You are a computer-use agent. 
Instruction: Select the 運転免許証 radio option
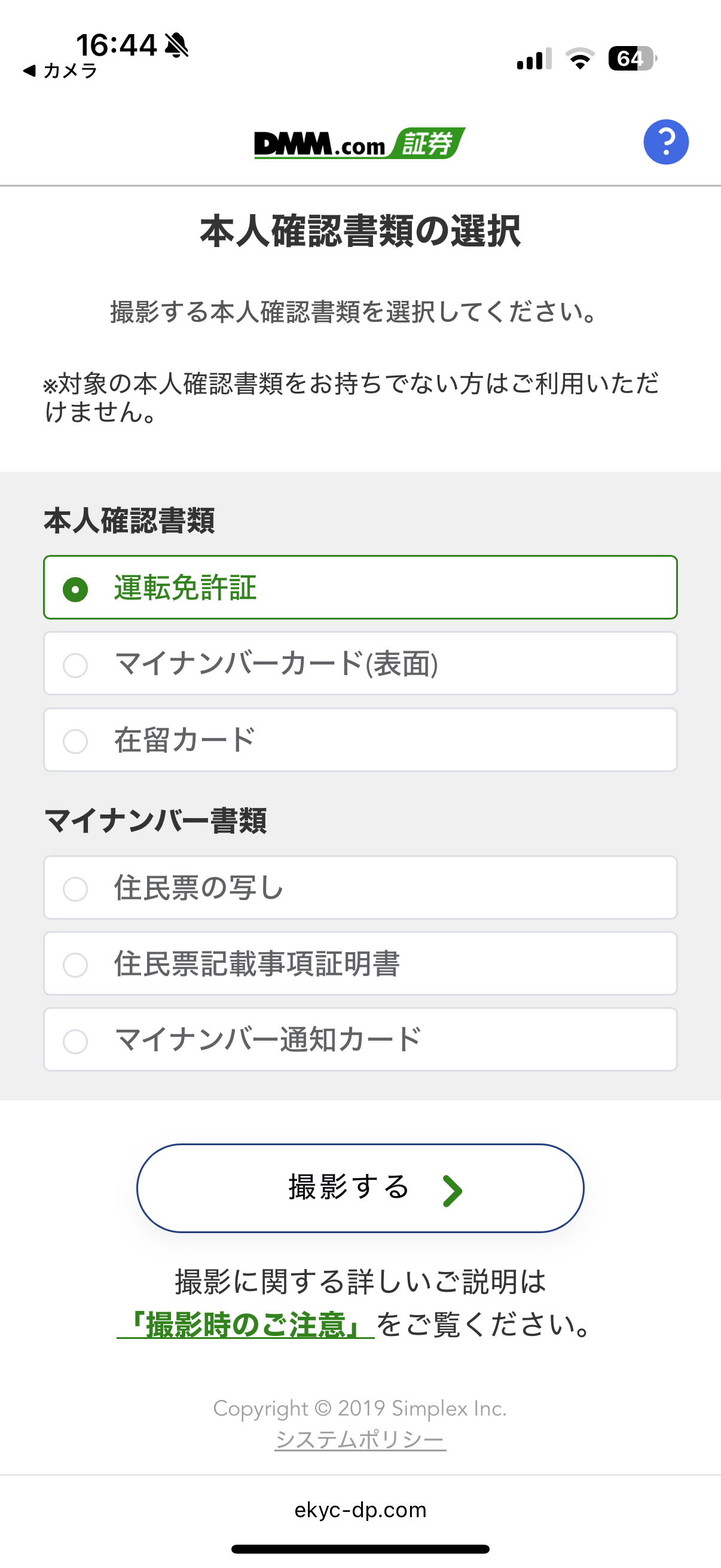pos(75,588)
